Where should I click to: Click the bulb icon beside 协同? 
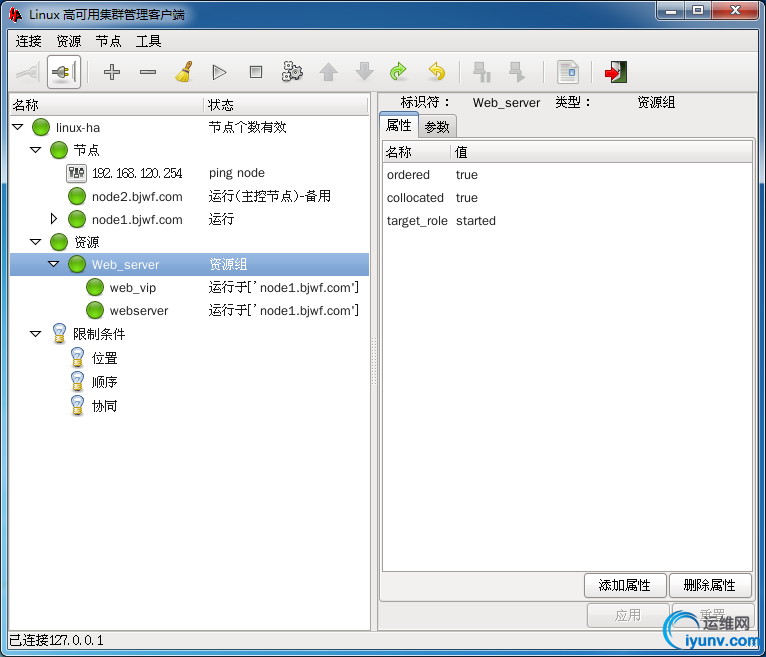click(x=77, y=405)
